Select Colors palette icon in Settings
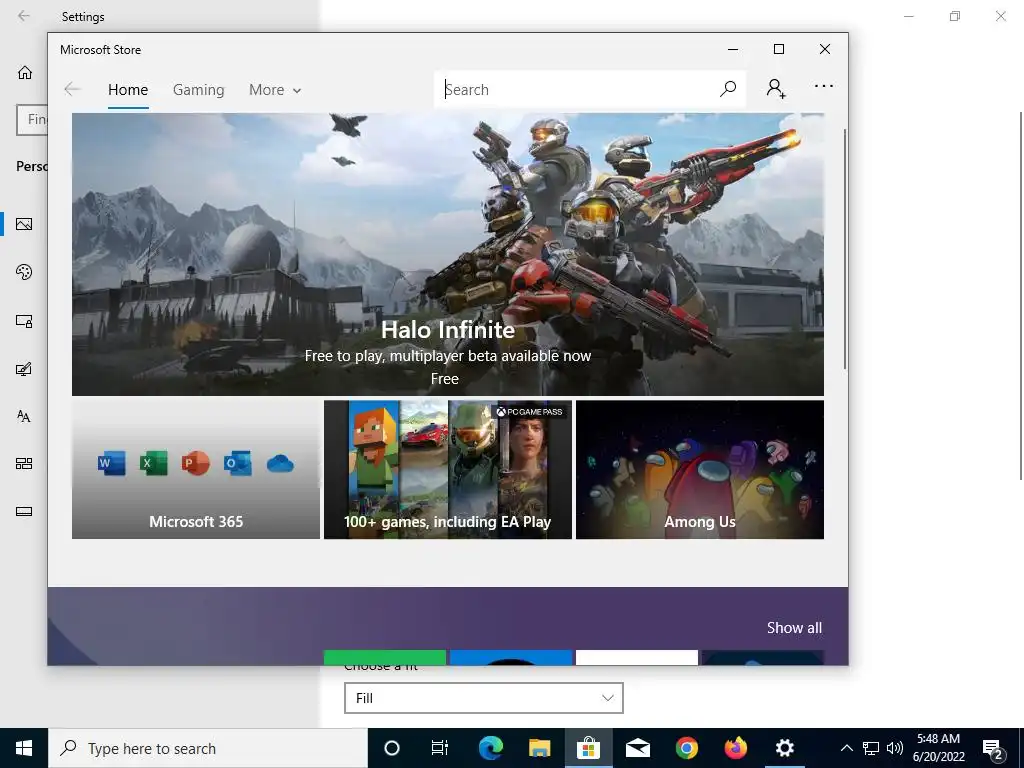 (x=24, y=272)
